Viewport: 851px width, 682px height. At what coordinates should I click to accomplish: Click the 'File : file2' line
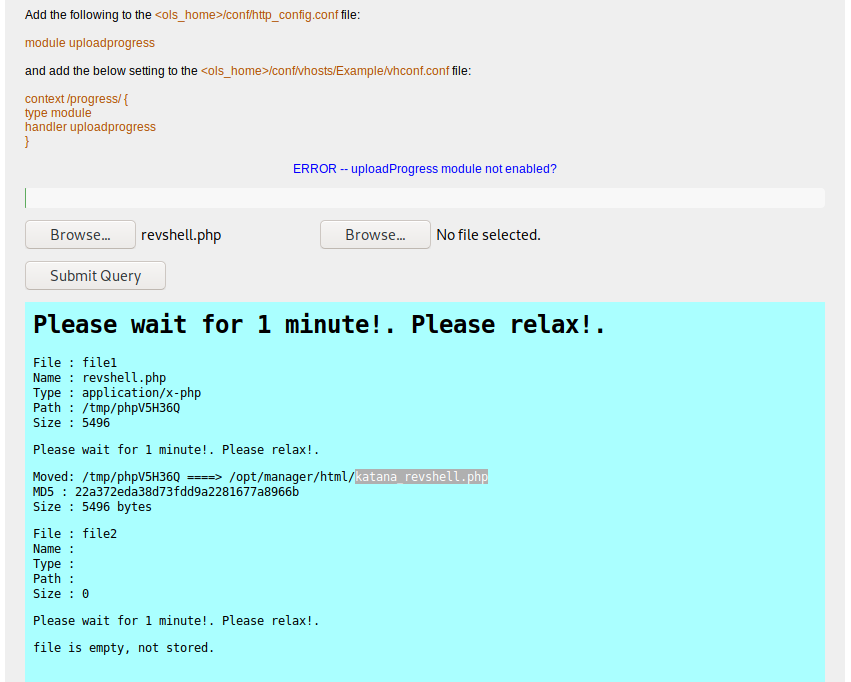[x=75, y=534]
